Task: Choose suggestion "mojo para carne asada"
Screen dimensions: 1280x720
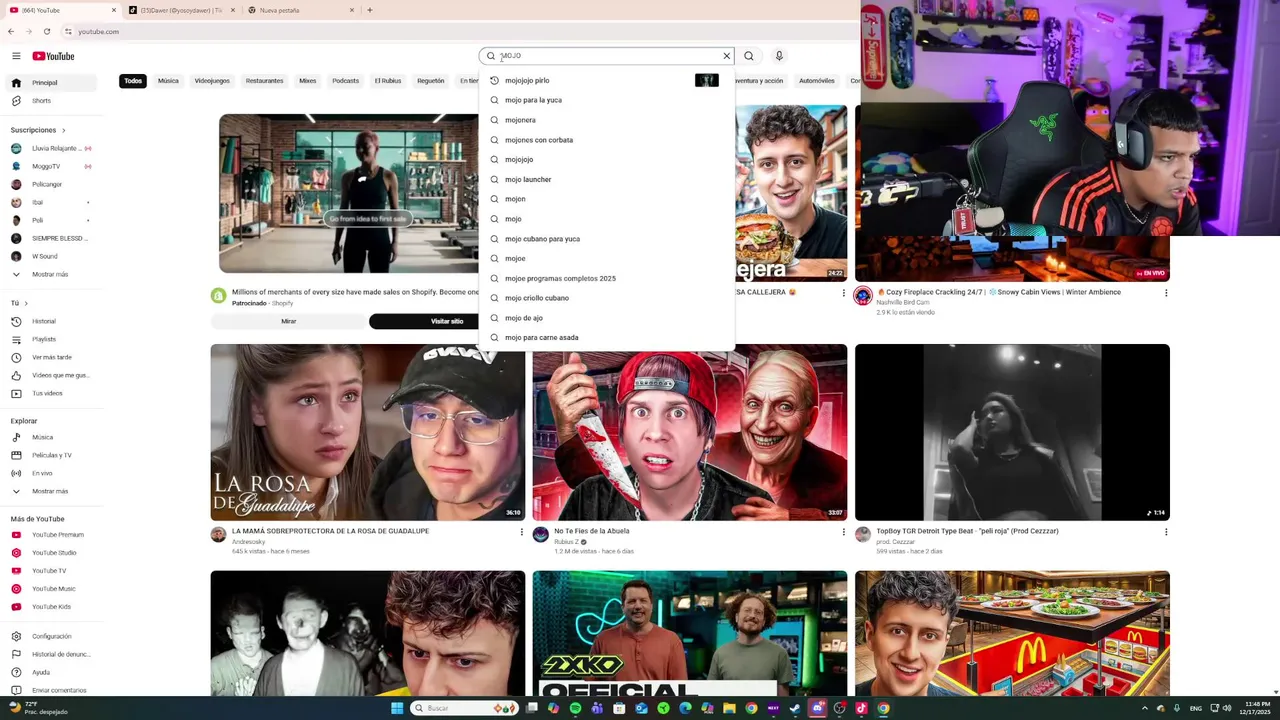Action: click(606, 338)
